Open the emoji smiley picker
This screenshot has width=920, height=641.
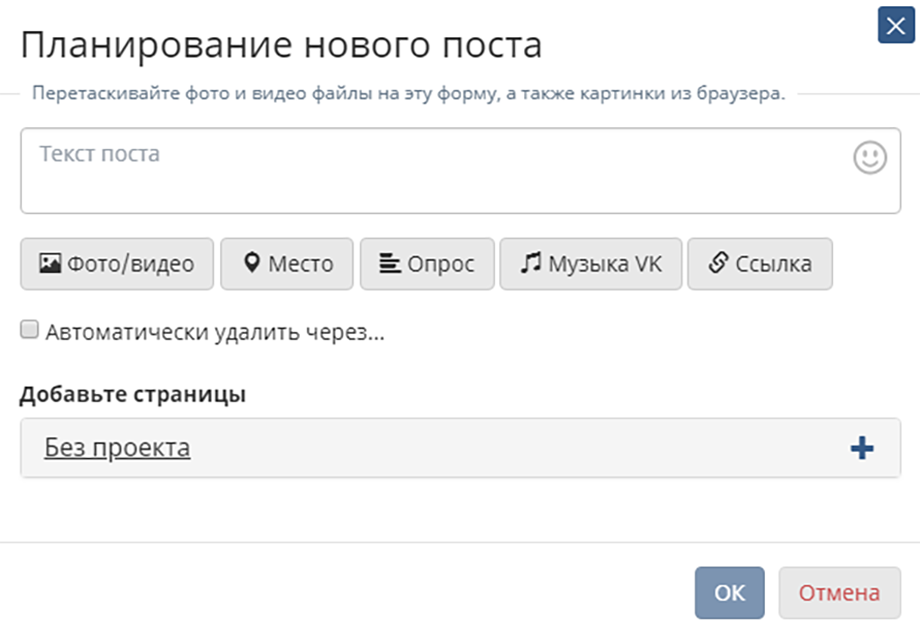[x=870, y=157]
